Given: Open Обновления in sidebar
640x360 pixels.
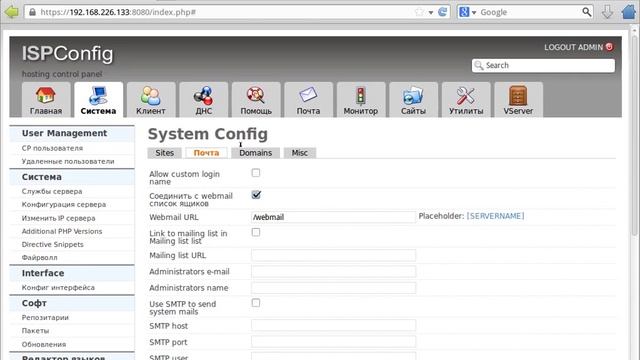Looking at the screenshot, I should tap(44, 344).
